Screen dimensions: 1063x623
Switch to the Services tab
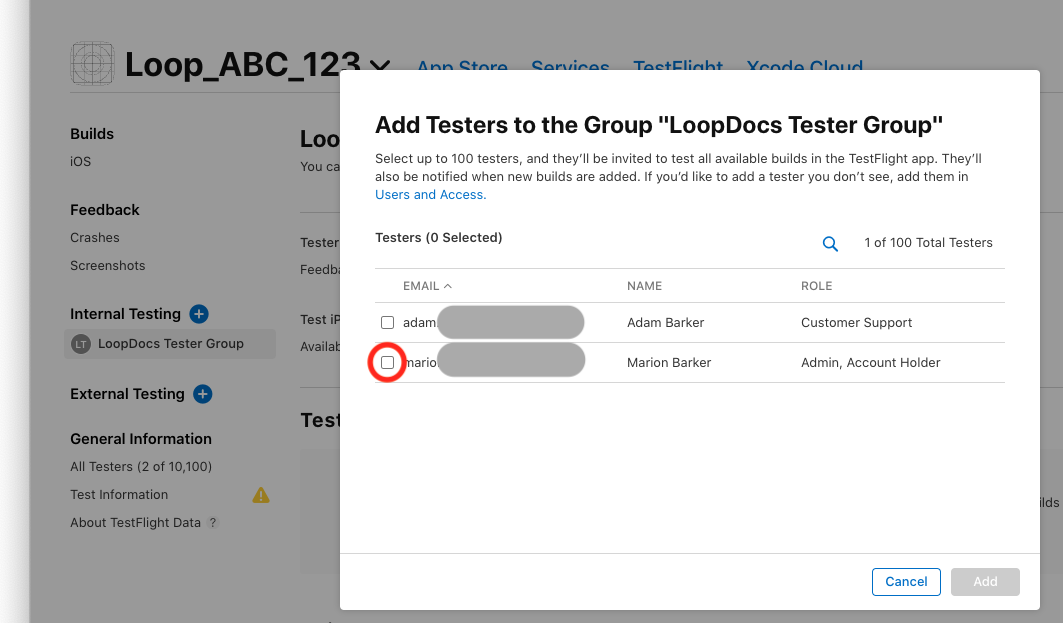[x=570, y=68]
